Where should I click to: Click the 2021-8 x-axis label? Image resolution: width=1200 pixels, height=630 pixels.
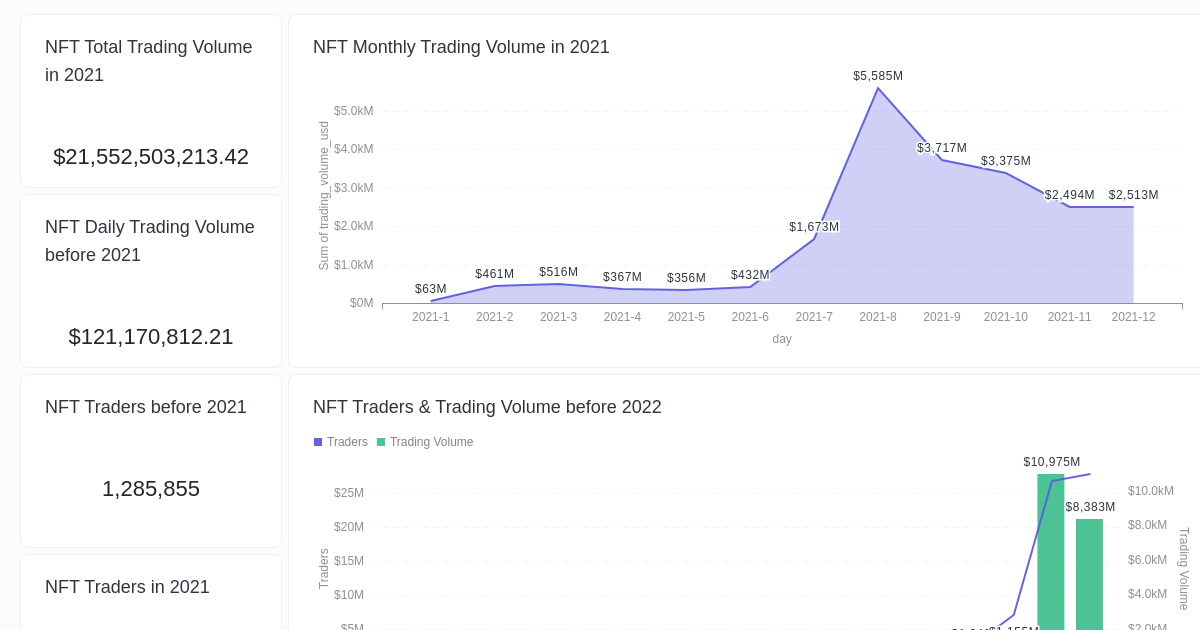tap(878, 317)
